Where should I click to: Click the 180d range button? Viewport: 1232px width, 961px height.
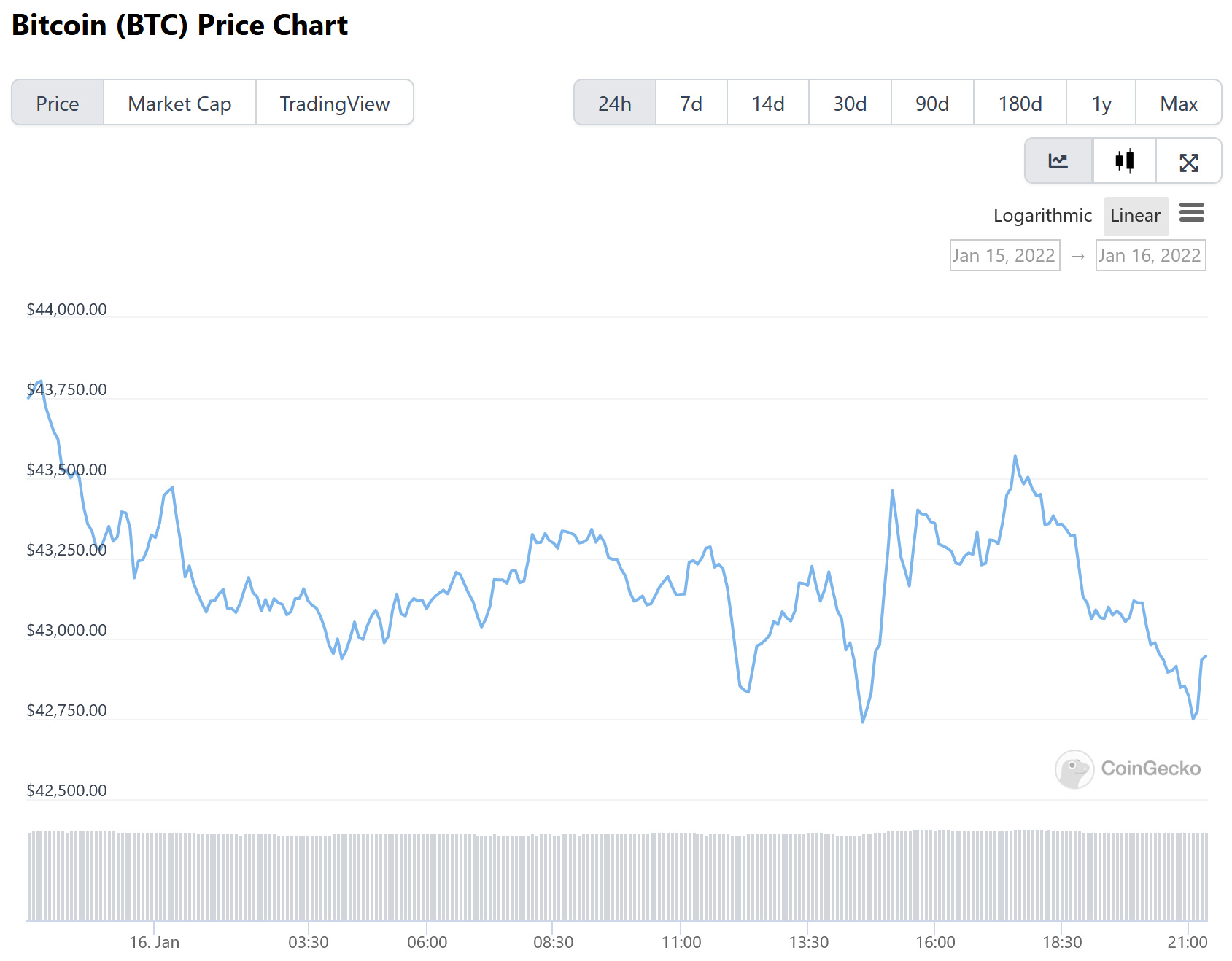point(1020,104)
